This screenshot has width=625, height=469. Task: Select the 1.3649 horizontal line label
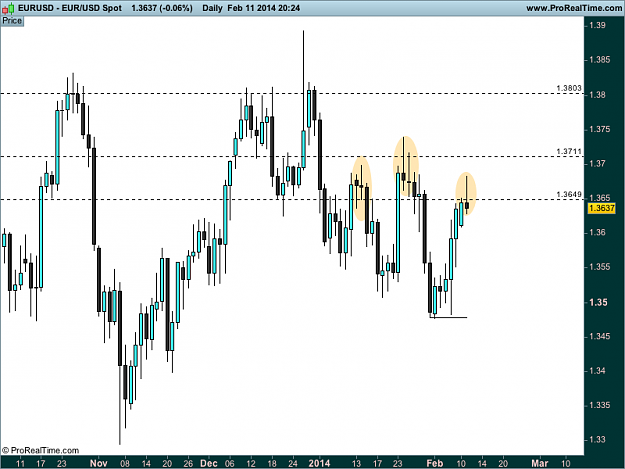(x=569, y=194)
